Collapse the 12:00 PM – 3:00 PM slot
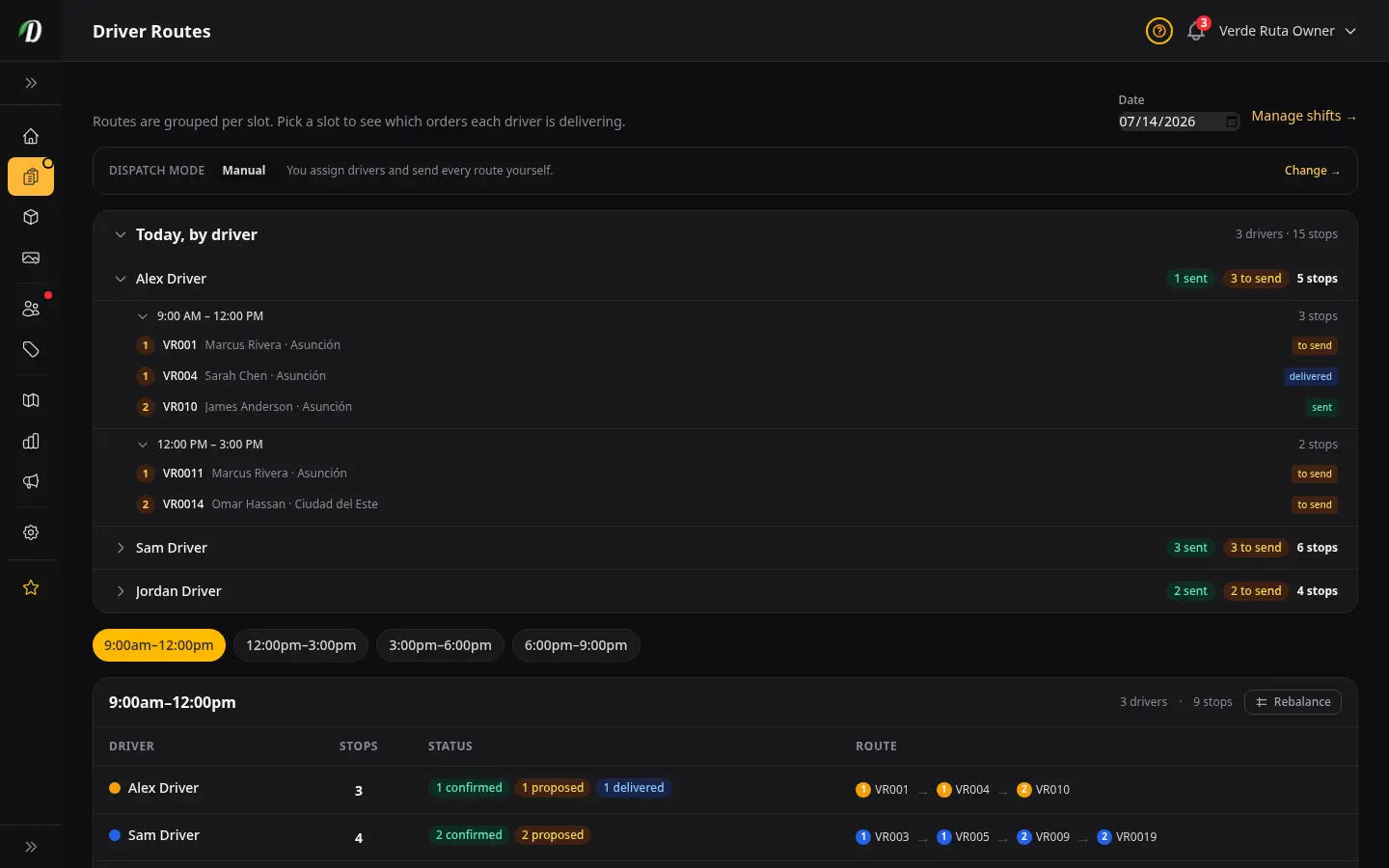This screenshot has width=1389, height=868. pyautogui.click(x=143, y=445)
